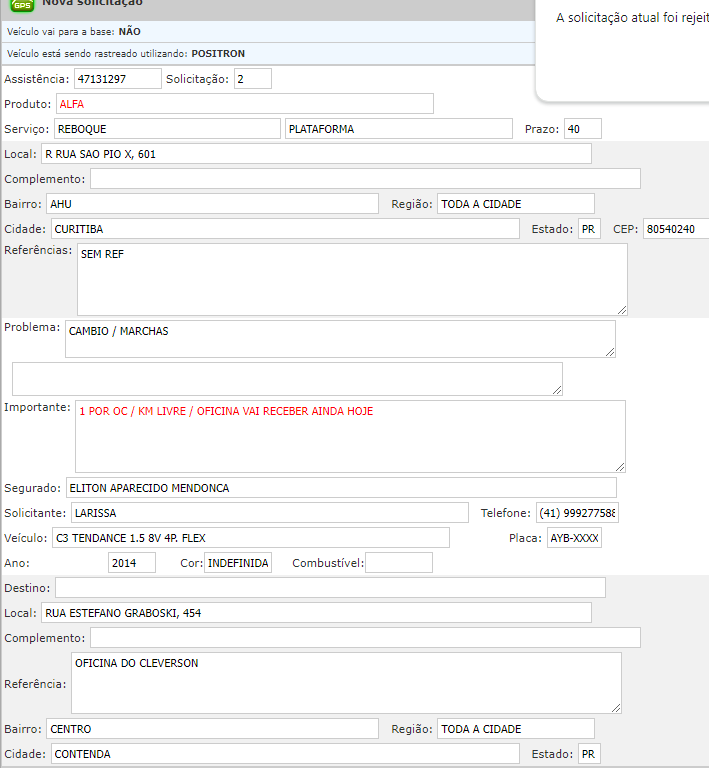
Task: Click the PLATAFORMA service type field
Action: click(x=400, y=129)
